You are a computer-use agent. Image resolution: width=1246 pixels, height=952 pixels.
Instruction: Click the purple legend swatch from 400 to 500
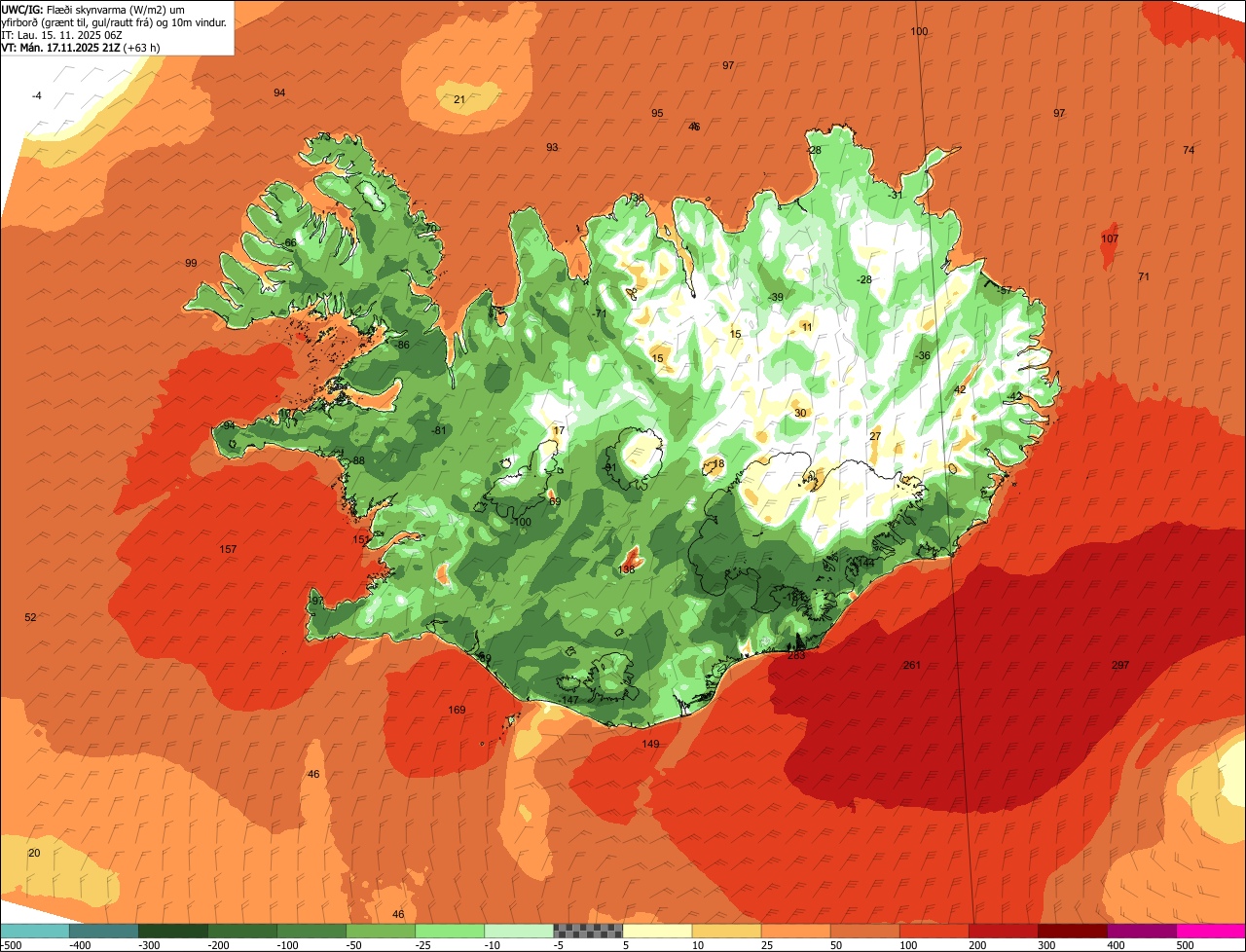click(x=1142, y=931)
